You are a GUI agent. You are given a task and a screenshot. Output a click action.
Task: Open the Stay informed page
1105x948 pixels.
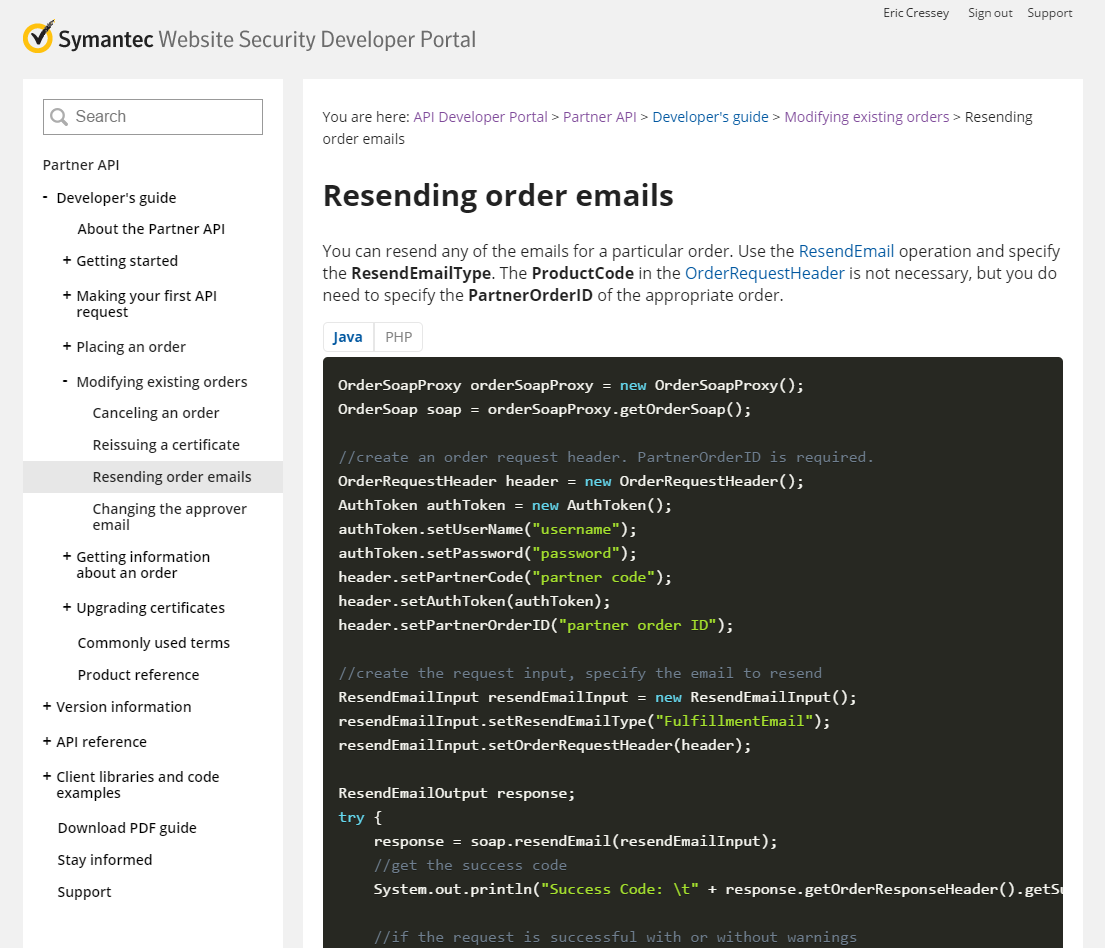click(x=105, y=860)
